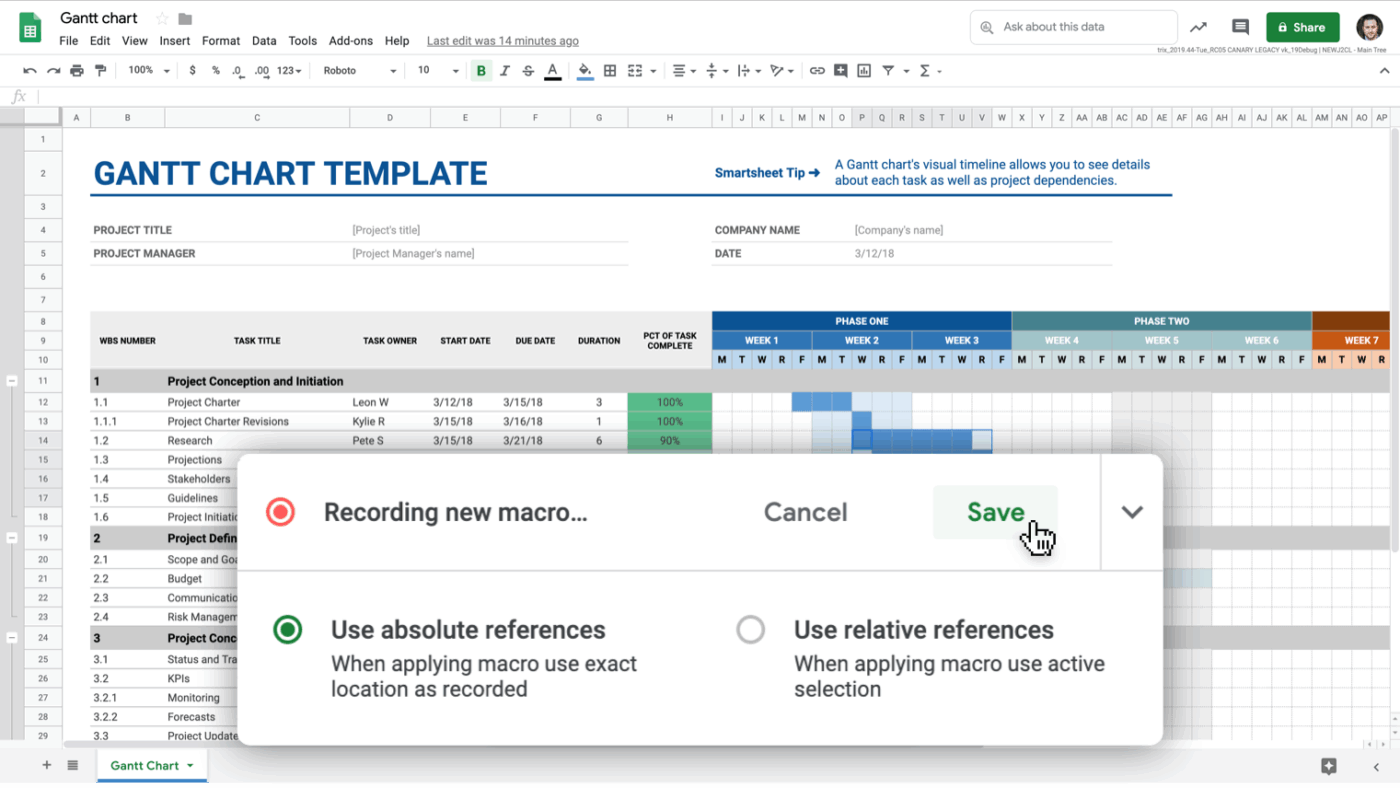
Task: Open the Tools menu
Action: tap(302, 41)
